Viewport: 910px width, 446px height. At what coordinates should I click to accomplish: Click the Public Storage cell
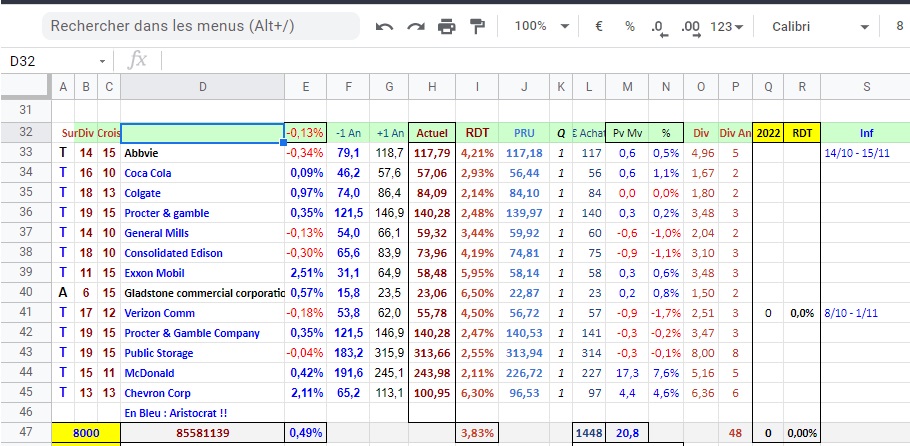tap(203, 353)
